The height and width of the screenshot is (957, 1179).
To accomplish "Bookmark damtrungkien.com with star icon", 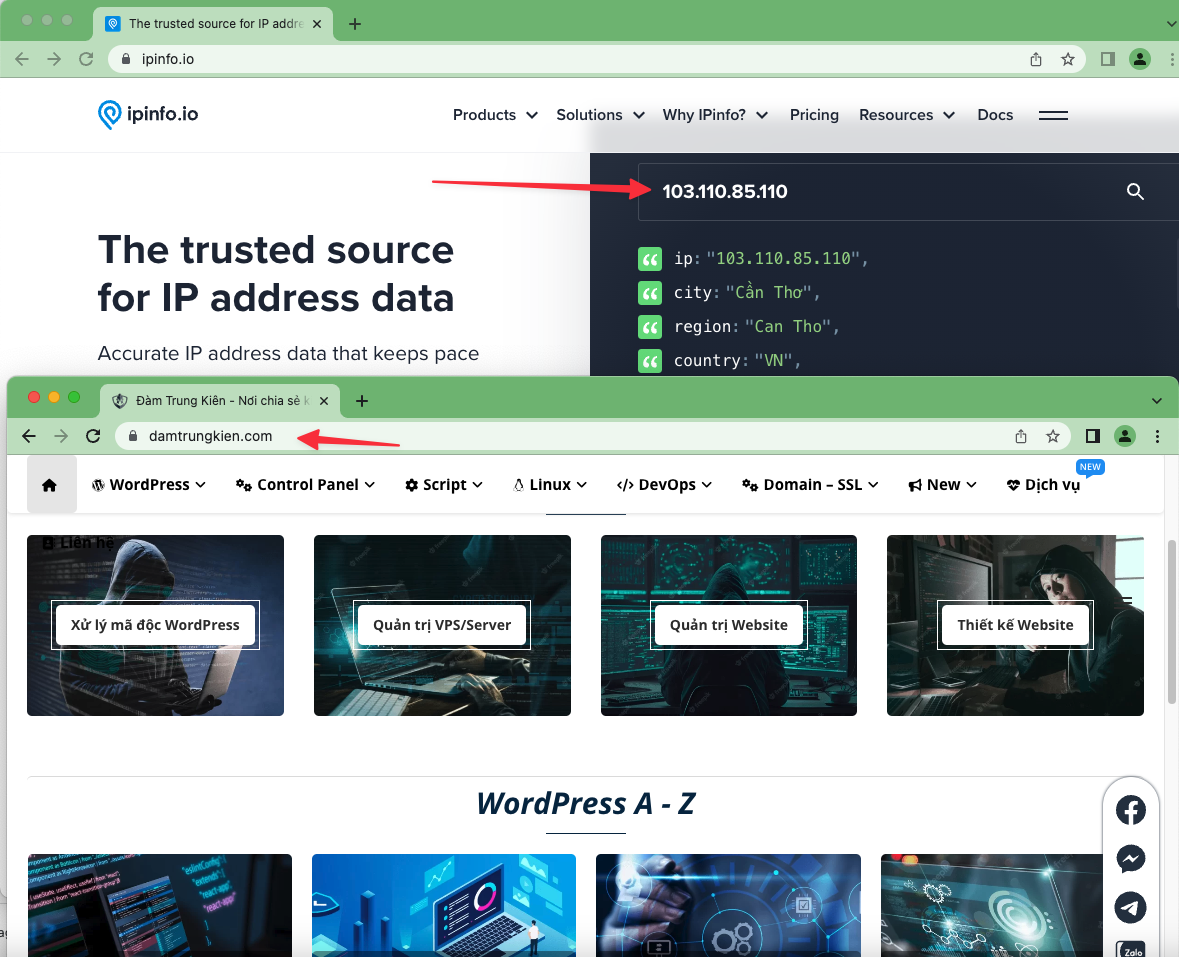I will click(1053, 436).
